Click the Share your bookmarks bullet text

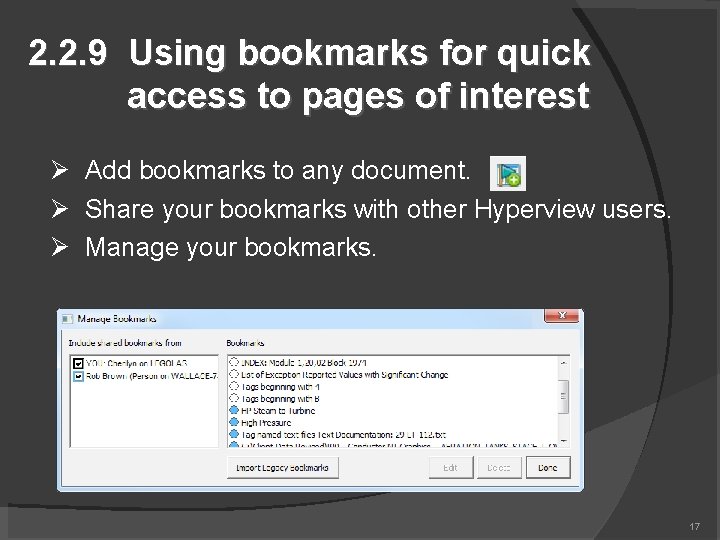click(378, 209)
